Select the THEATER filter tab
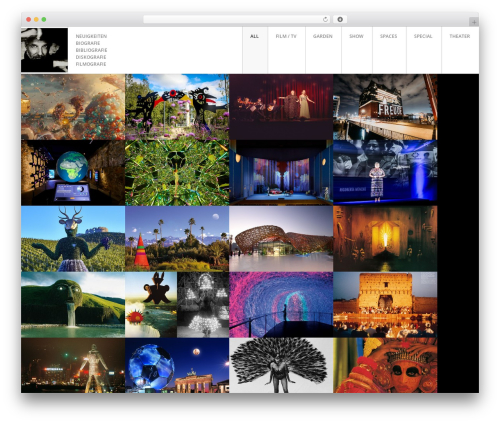500x423 pixels. coord(460,50)
